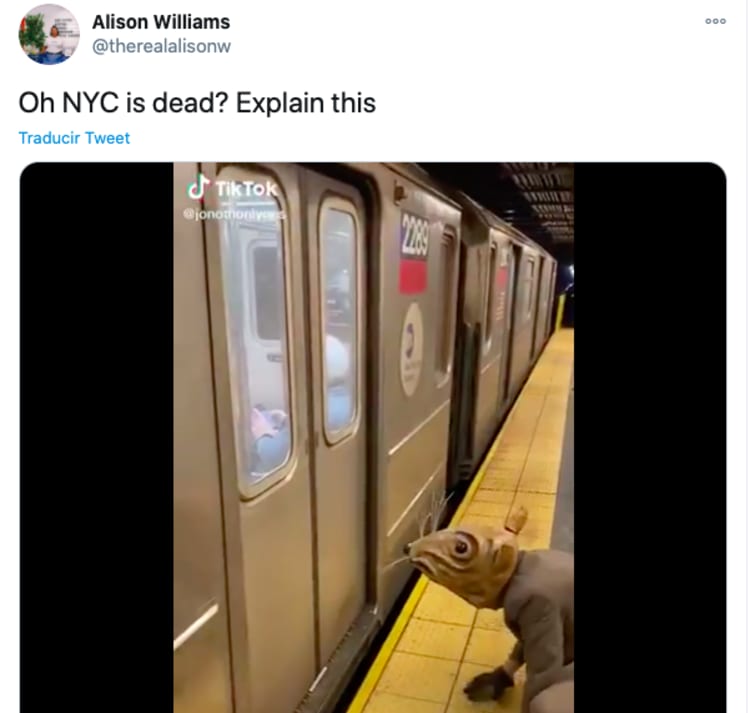
Task: Click the black left letterbox bar of video
Action: pos(97,438)
